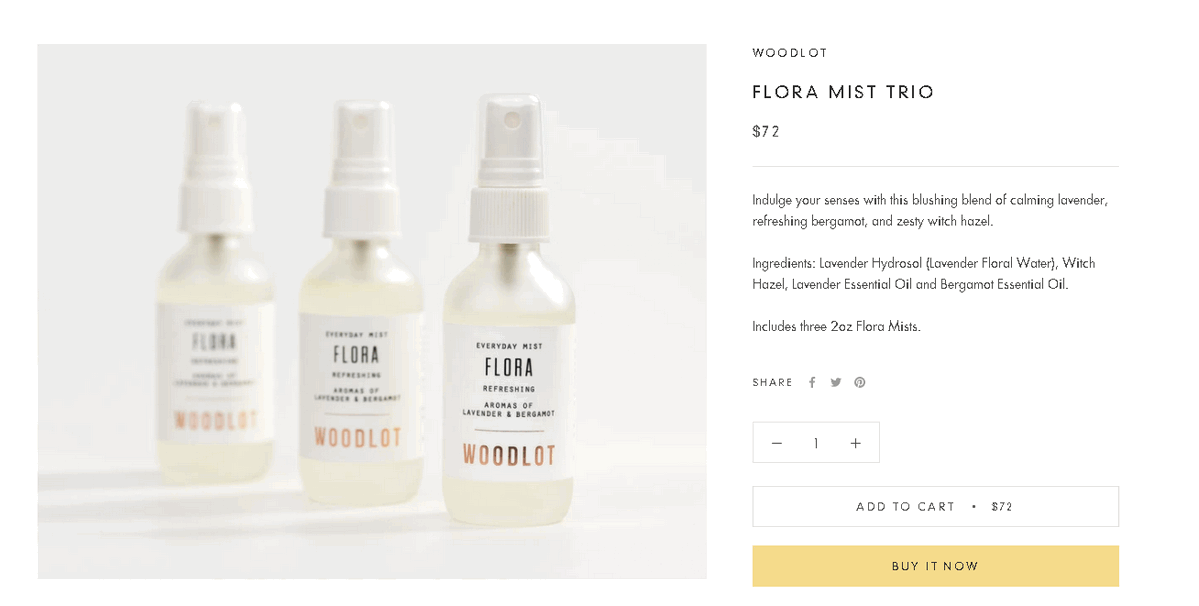Click the sharp front bottle in photo
Viewport: 1199px width, 606px height.
coord(509,309)
